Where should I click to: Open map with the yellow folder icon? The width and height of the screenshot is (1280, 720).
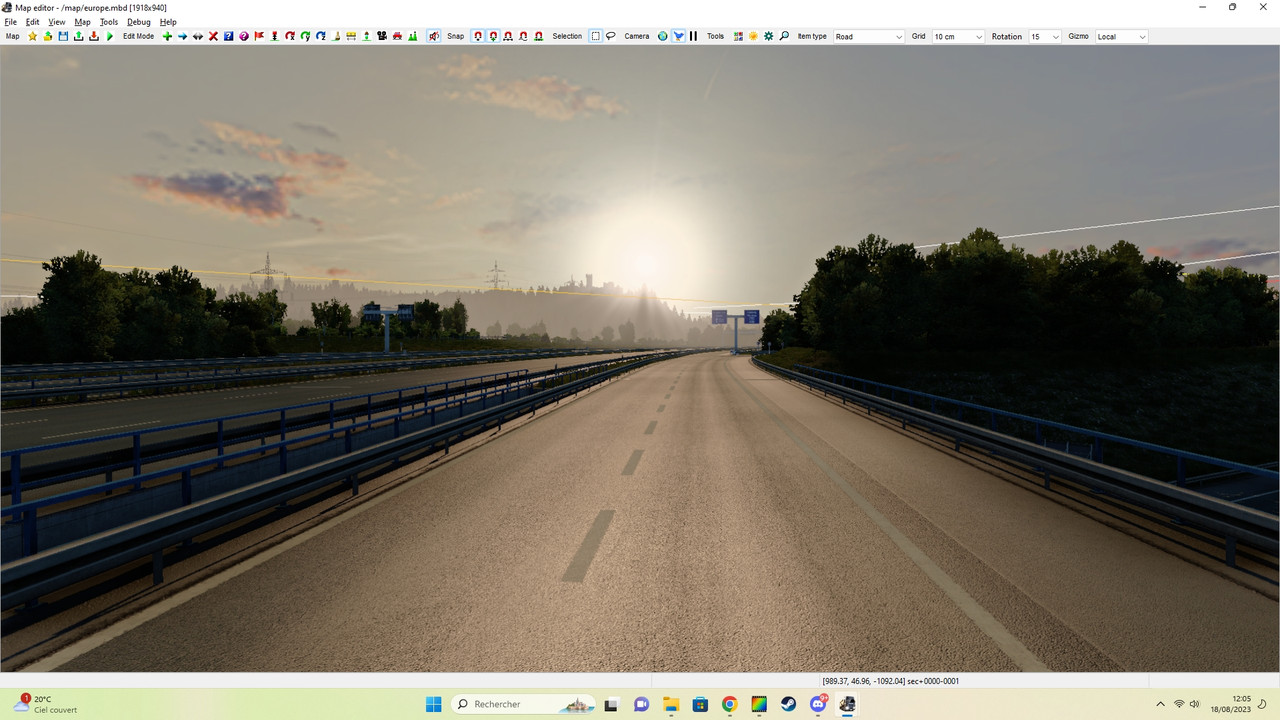point(47,36)
